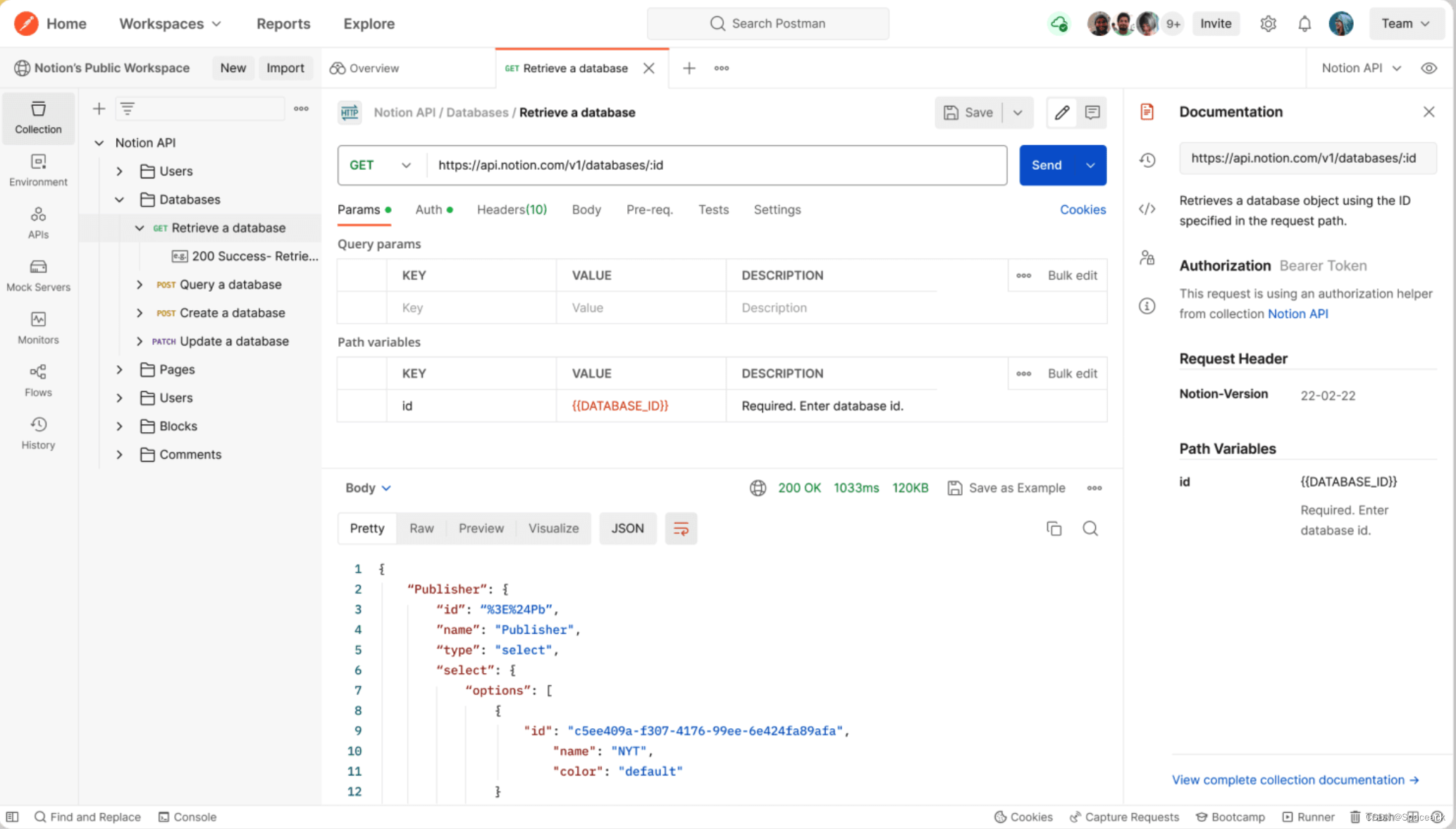Click the Notion API collection documentation link
Image resolution: width=1456 pixels, height=829 pixels.
(x=1298, y=314)
